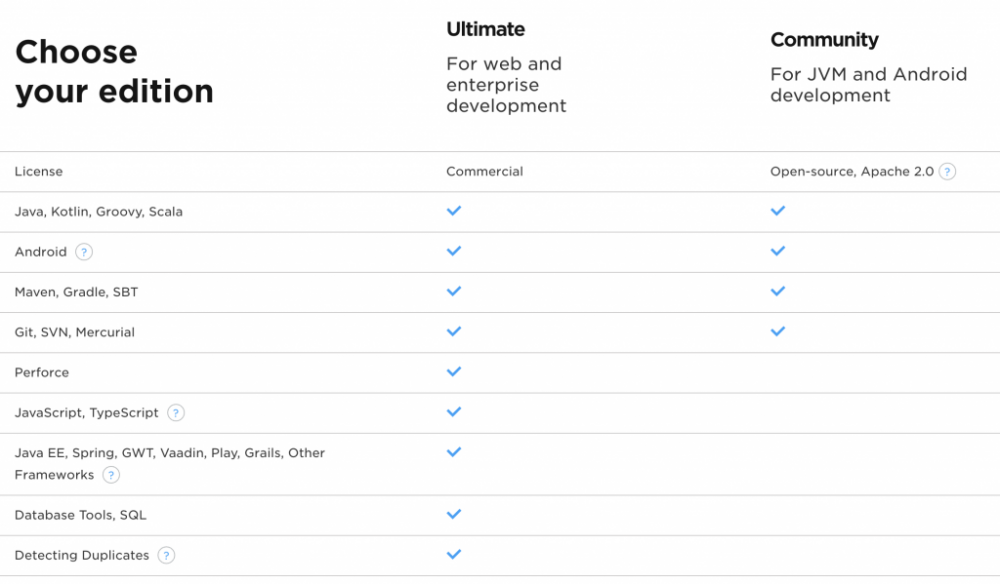Click the License row label
1000x584 pixels.
click(38, 171)
